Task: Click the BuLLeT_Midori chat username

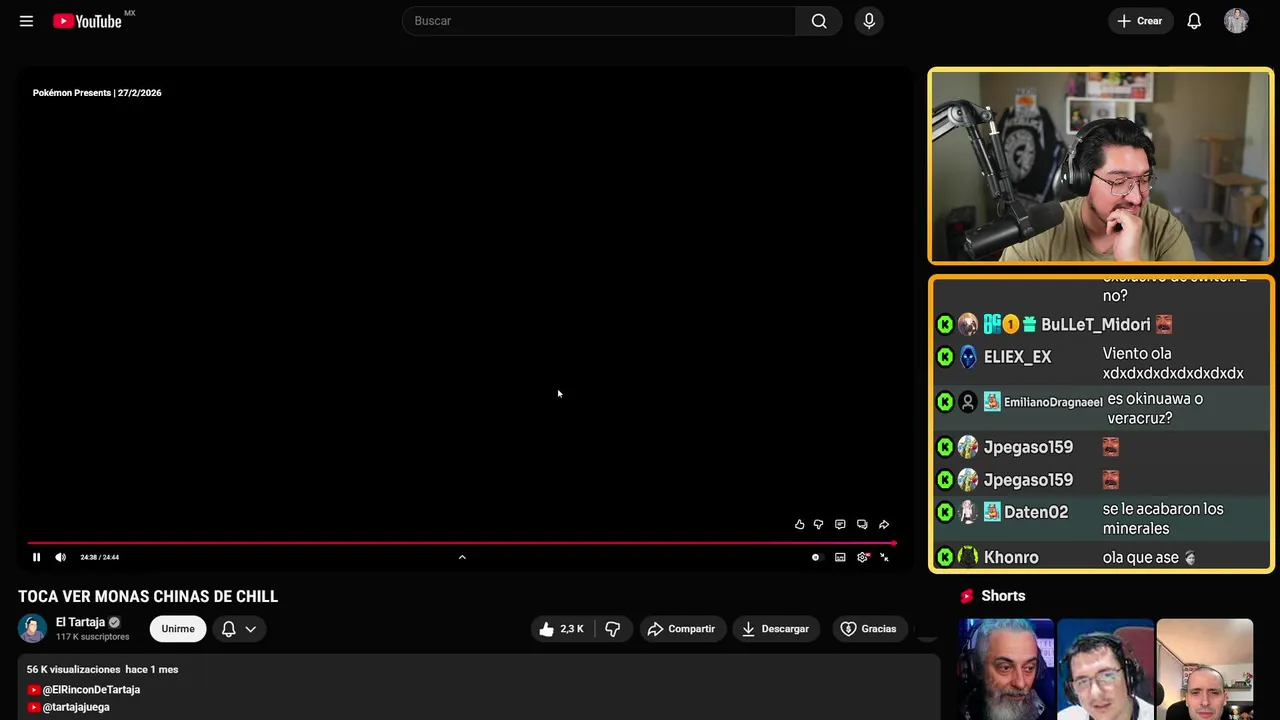Action: tap(1096, 325)
